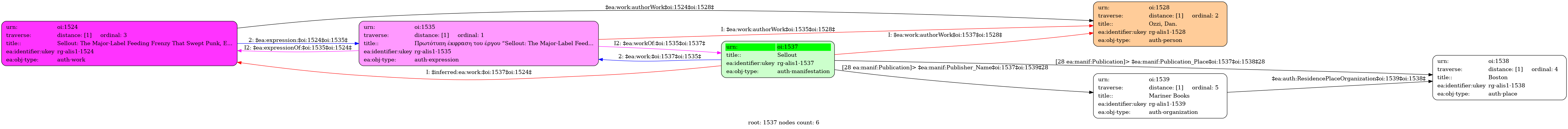Click 'ordinal: 5' in node 1539
Viewport: 1568px width, 129px height.
(1205, 87)
